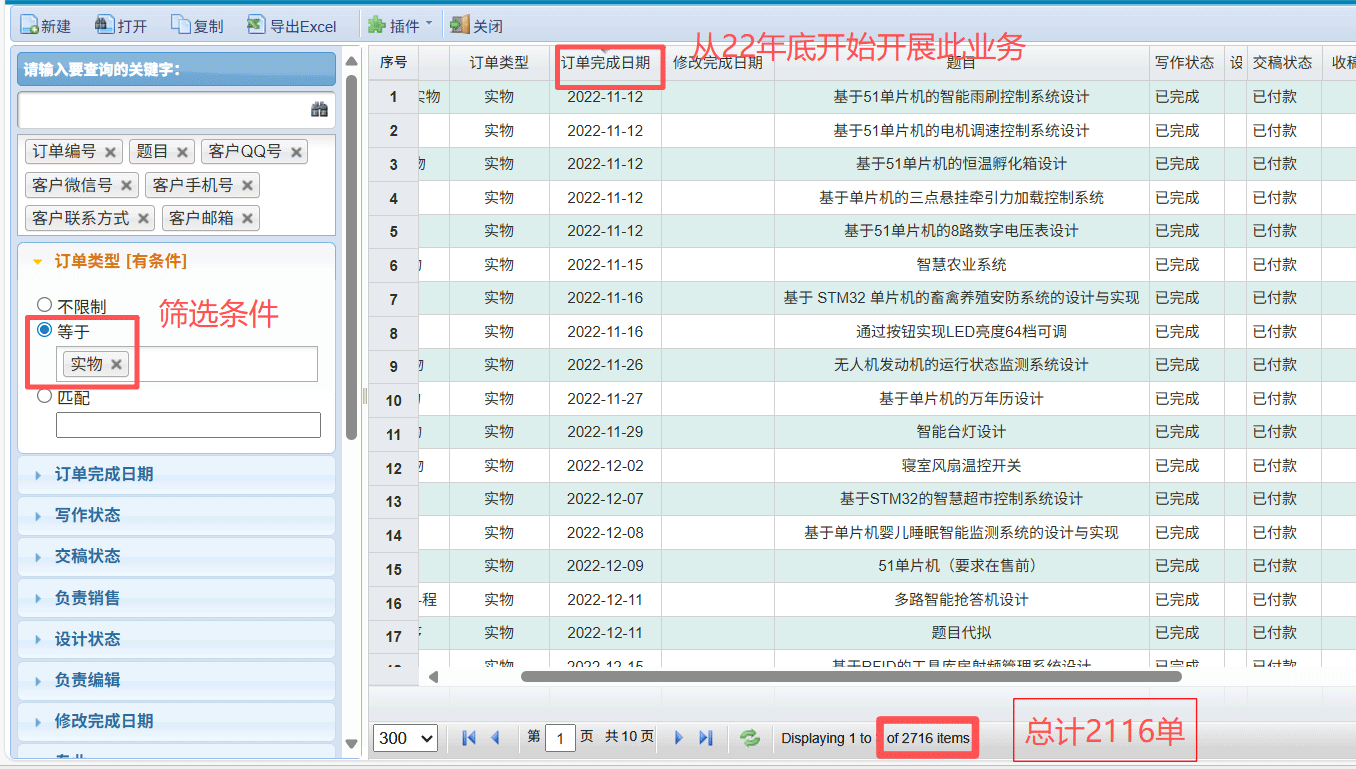Open the page size 300 dropdown

pyautogui.click(x=405, y=738)
